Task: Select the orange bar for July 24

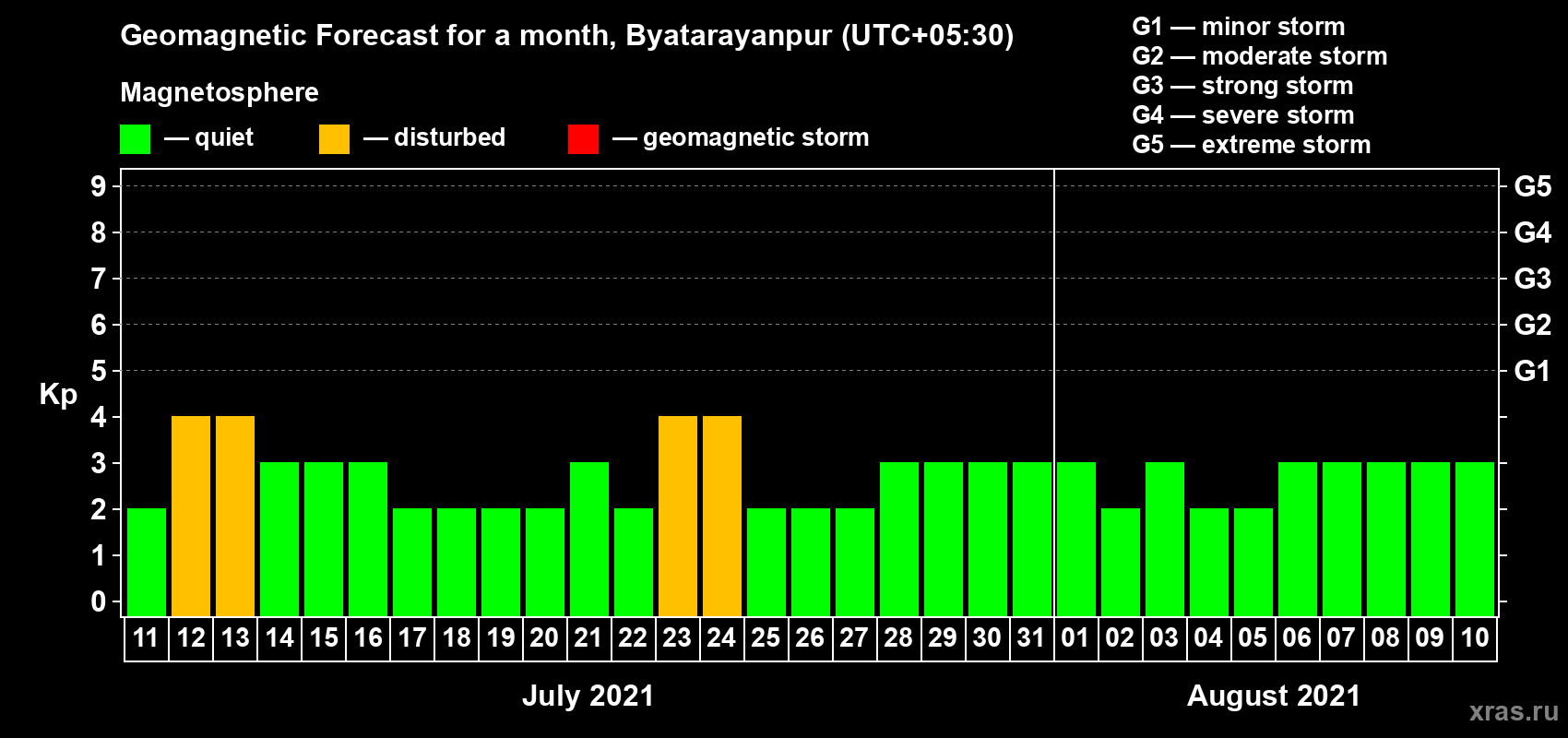Action: pos(722,516)
